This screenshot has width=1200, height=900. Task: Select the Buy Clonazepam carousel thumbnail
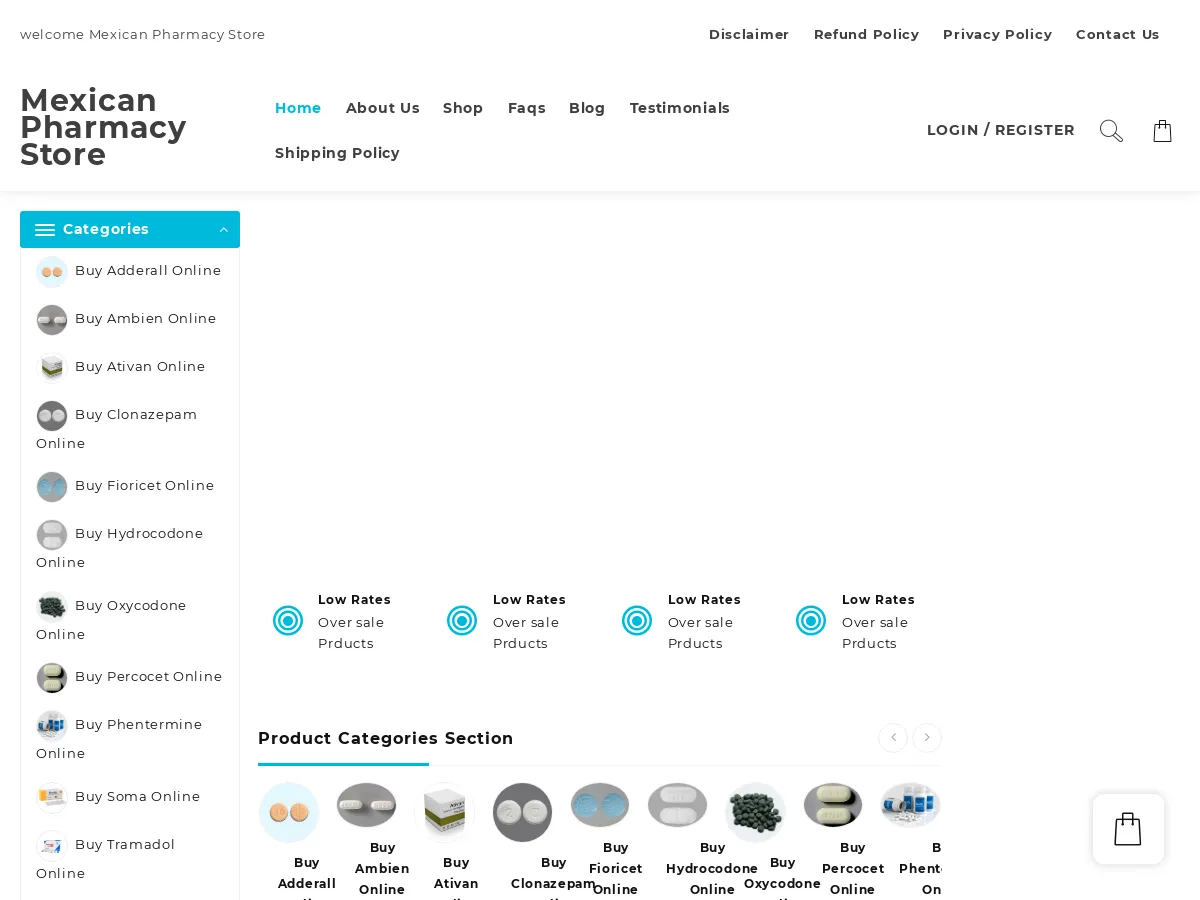coord(522,812)
